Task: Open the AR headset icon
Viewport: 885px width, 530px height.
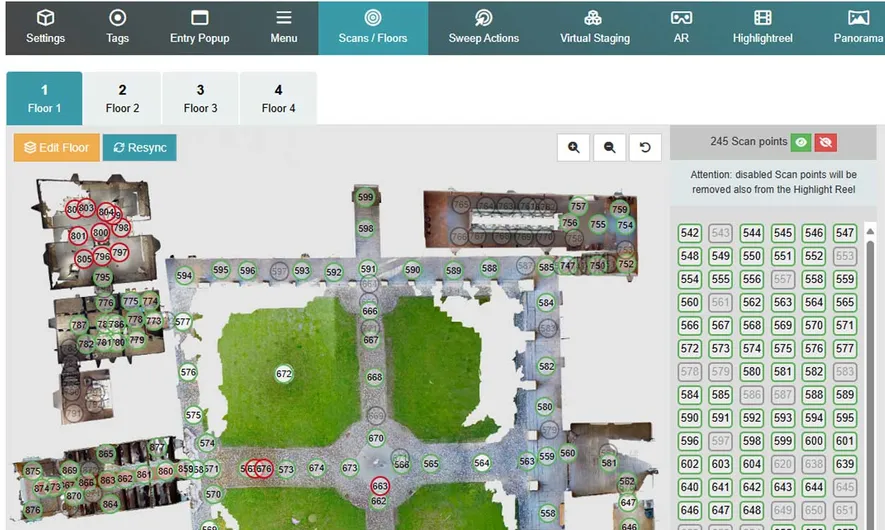Action: click(681, 18)
